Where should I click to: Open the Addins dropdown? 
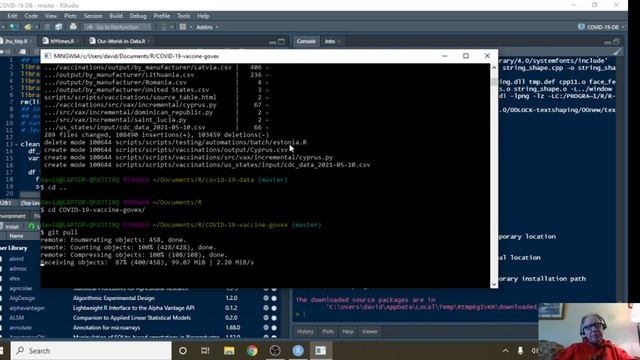pos(207,27)
